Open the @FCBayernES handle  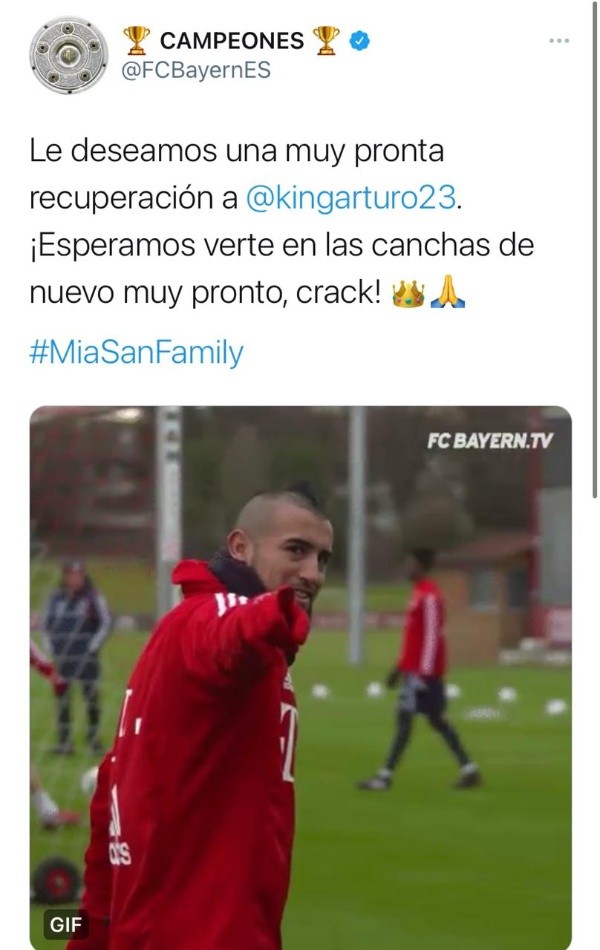coord(196,70)
